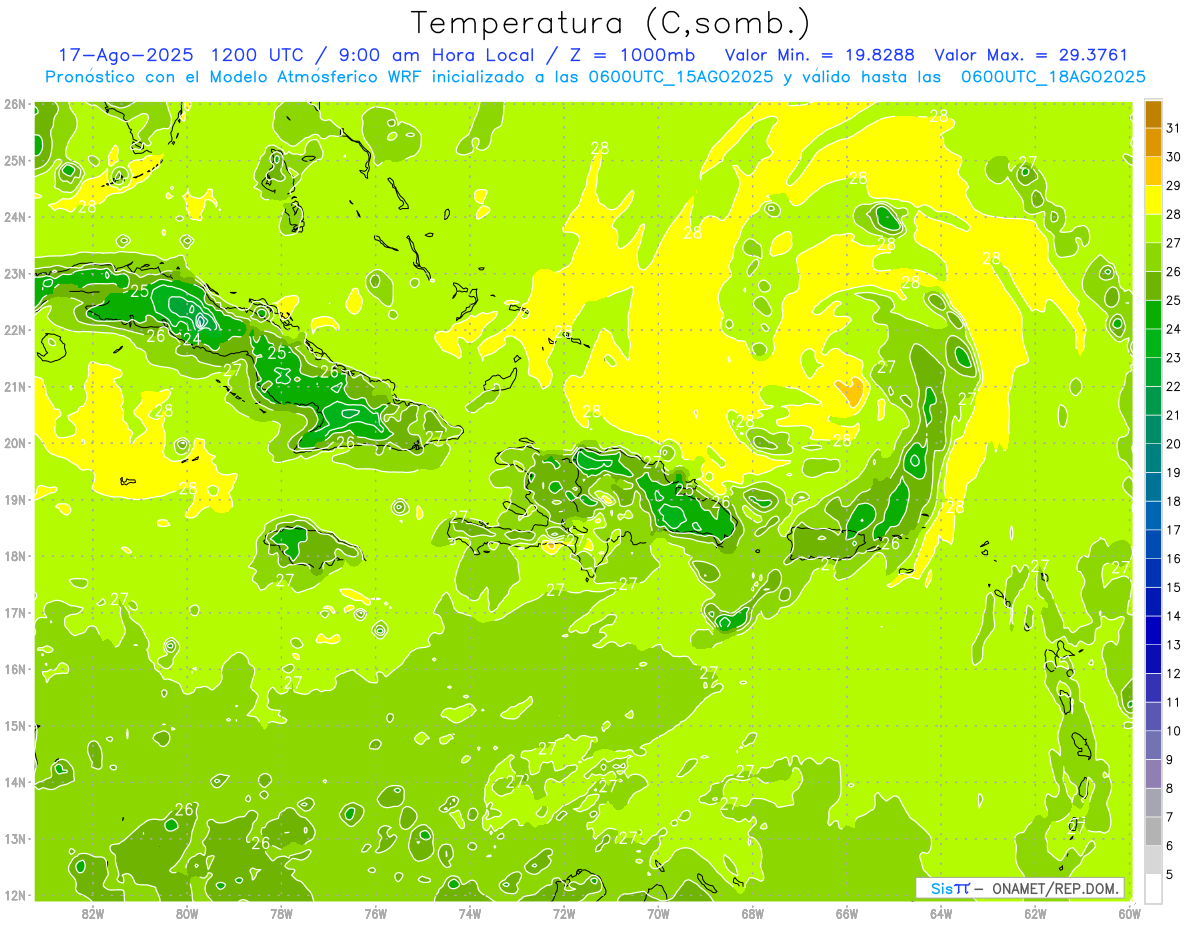The image size is (1200, 927).
Task: Click the orange legend swatch between 30 and 31
Action: 1153,142
